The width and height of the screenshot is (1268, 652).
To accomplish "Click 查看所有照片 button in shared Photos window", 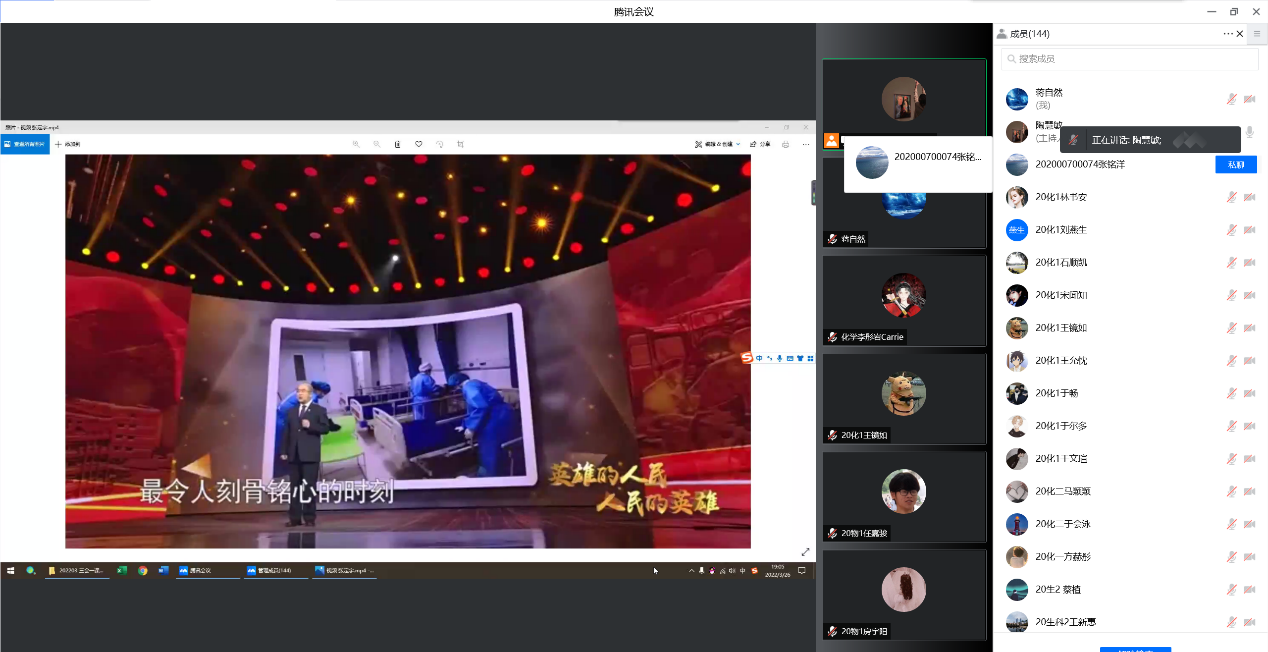I will (x=24, y=144).
